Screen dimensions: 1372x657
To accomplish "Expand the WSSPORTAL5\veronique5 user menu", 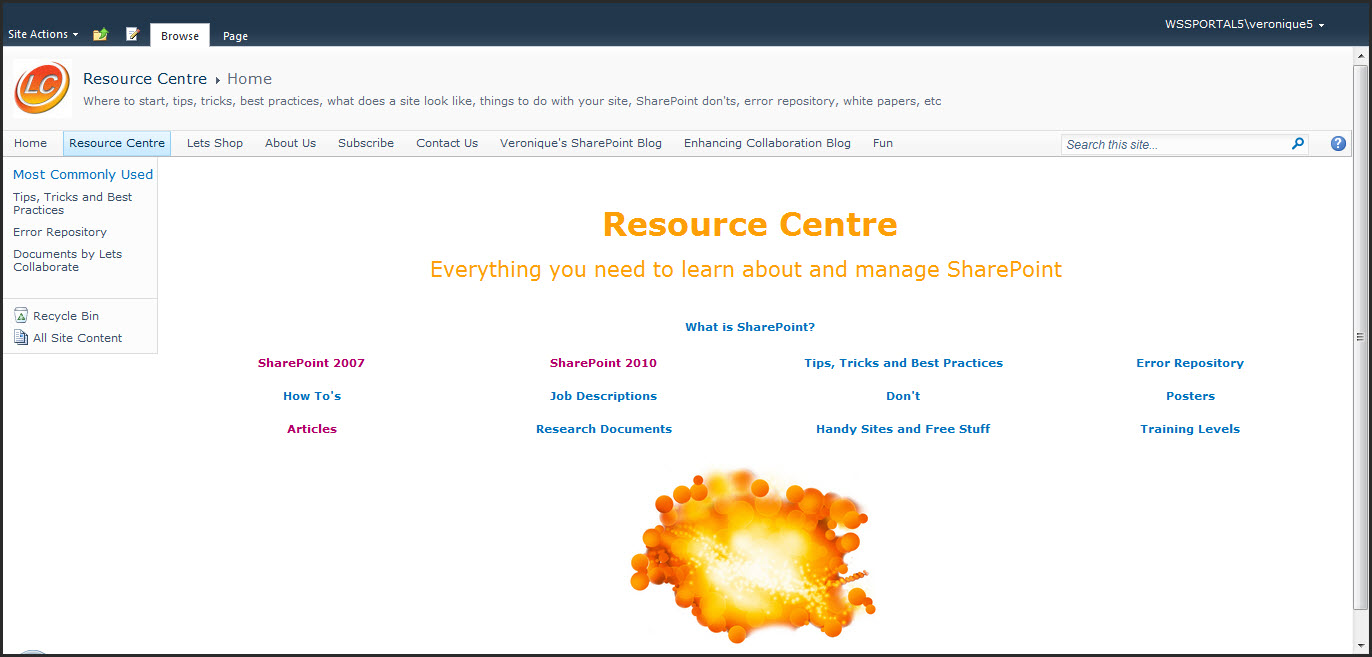I will pyautogui.click(x=1243, y=24).
